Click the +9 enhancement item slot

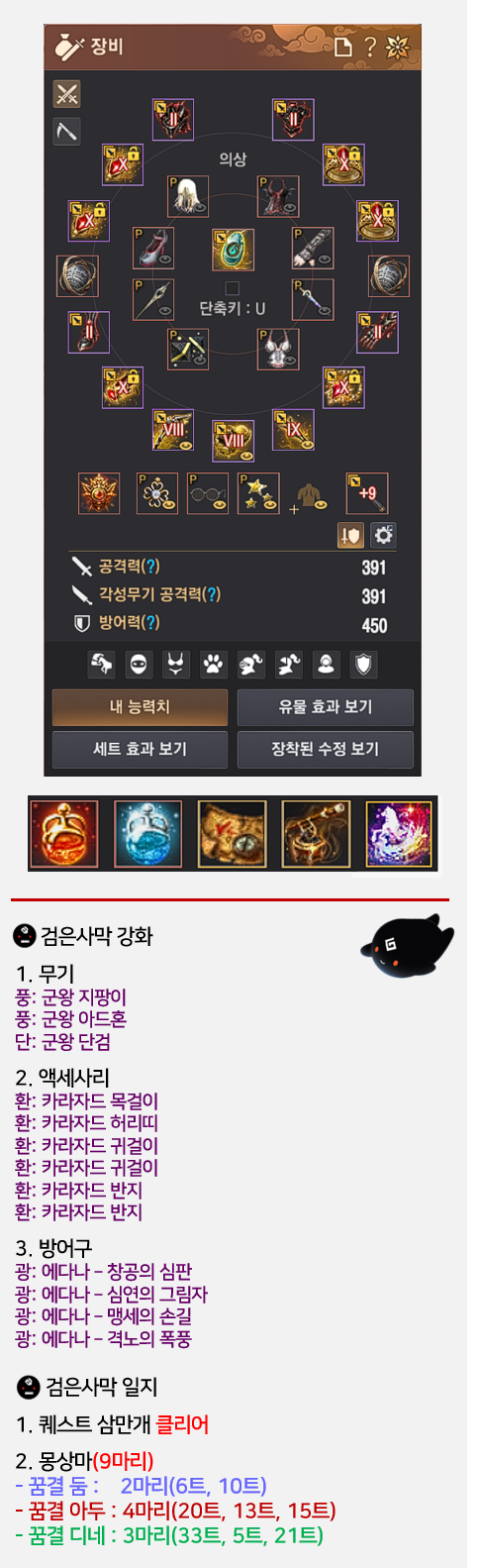[x=366, y=493]
